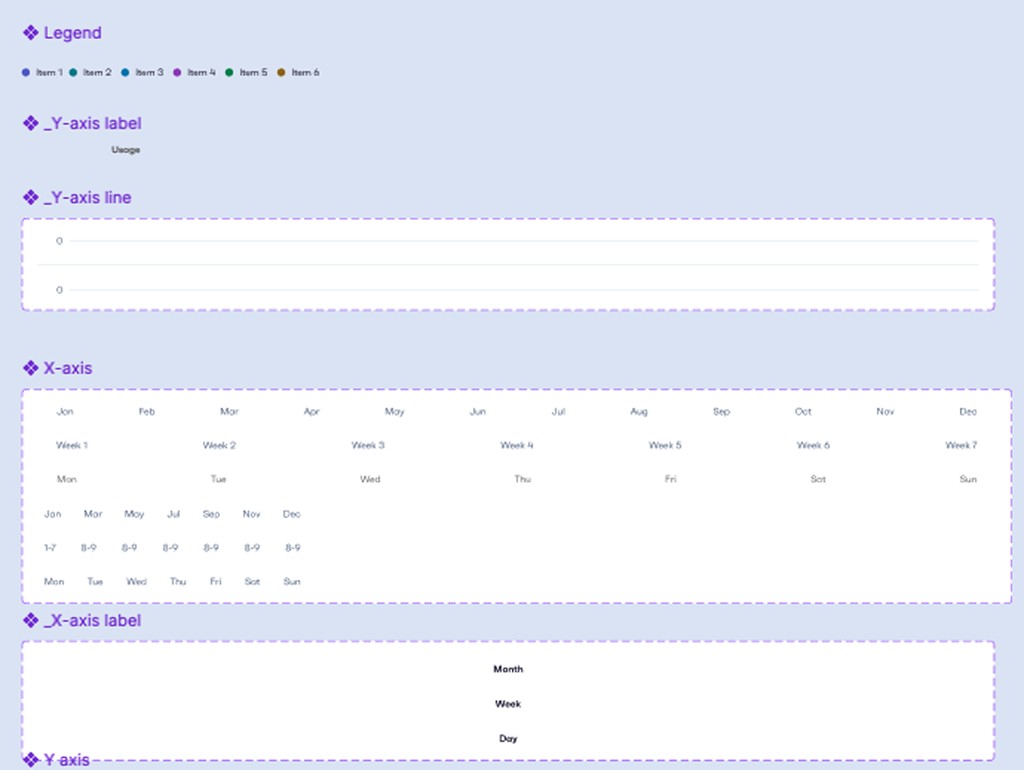Click the component icon beside _X-axis label

pyautogui.click(x=31, y=620)
